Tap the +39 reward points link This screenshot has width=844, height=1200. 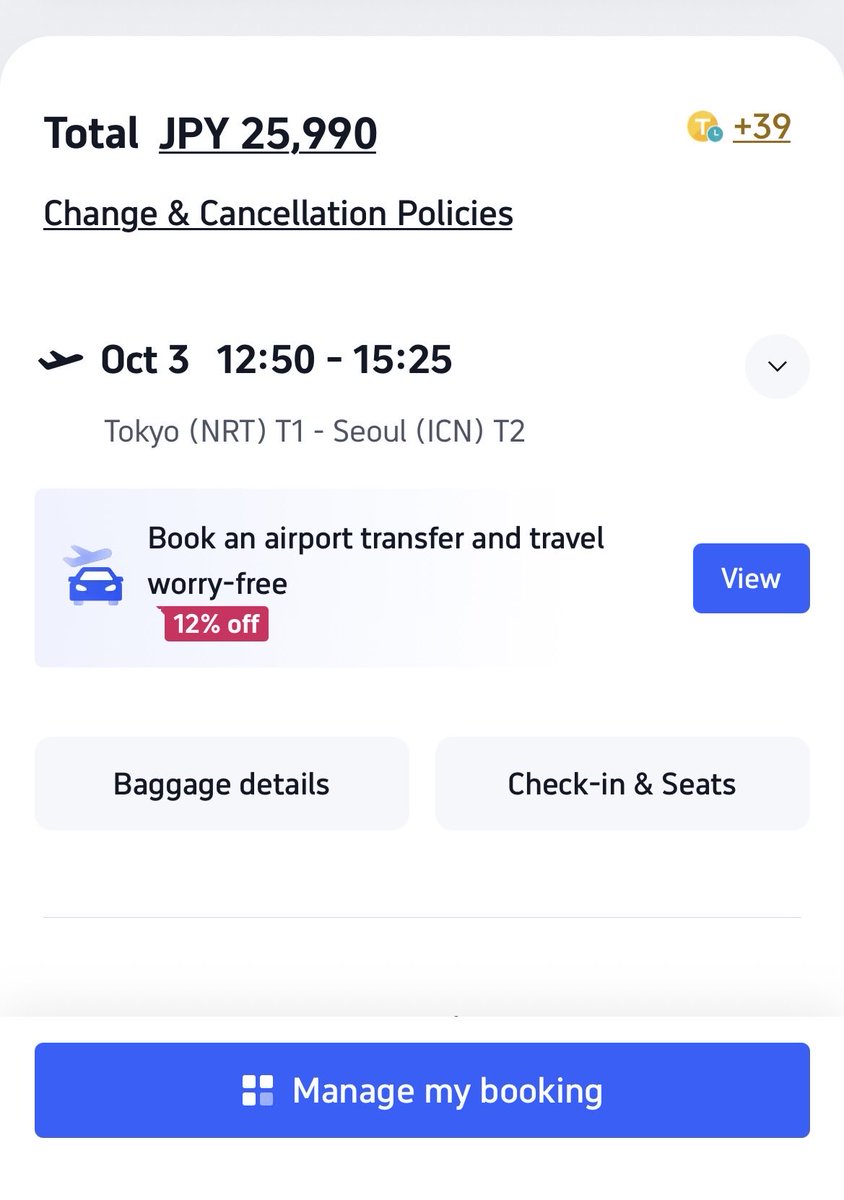[762, 127]
